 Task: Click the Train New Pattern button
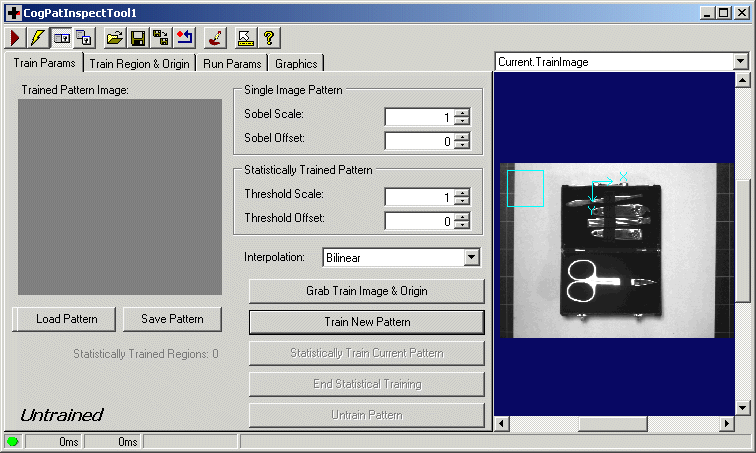tap(366, 322)
